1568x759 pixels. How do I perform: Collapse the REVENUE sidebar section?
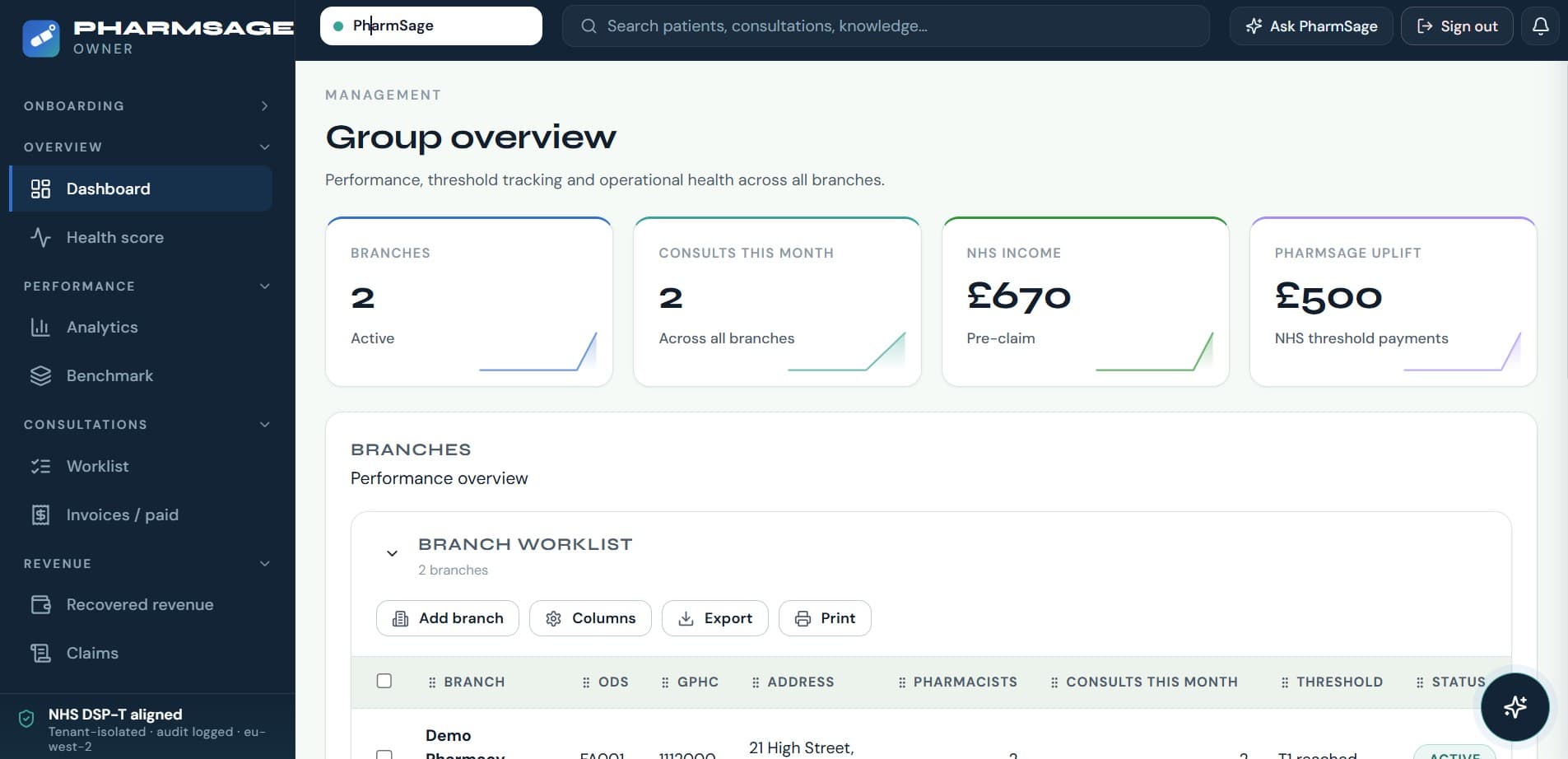(x=148, y=564)
